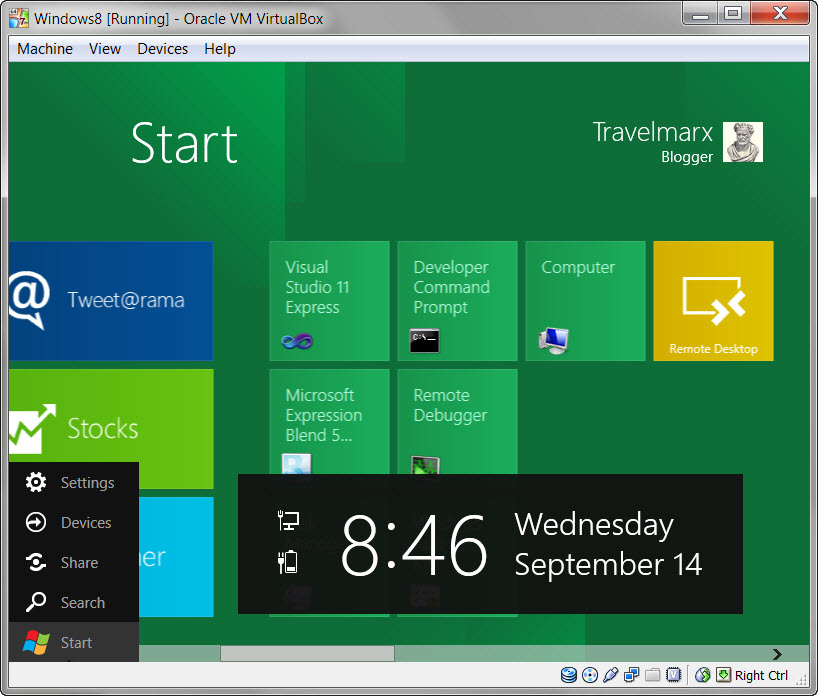The image size is (818, 696).
Task: Click the virtualization features chip icon
Action: [673, 675]
